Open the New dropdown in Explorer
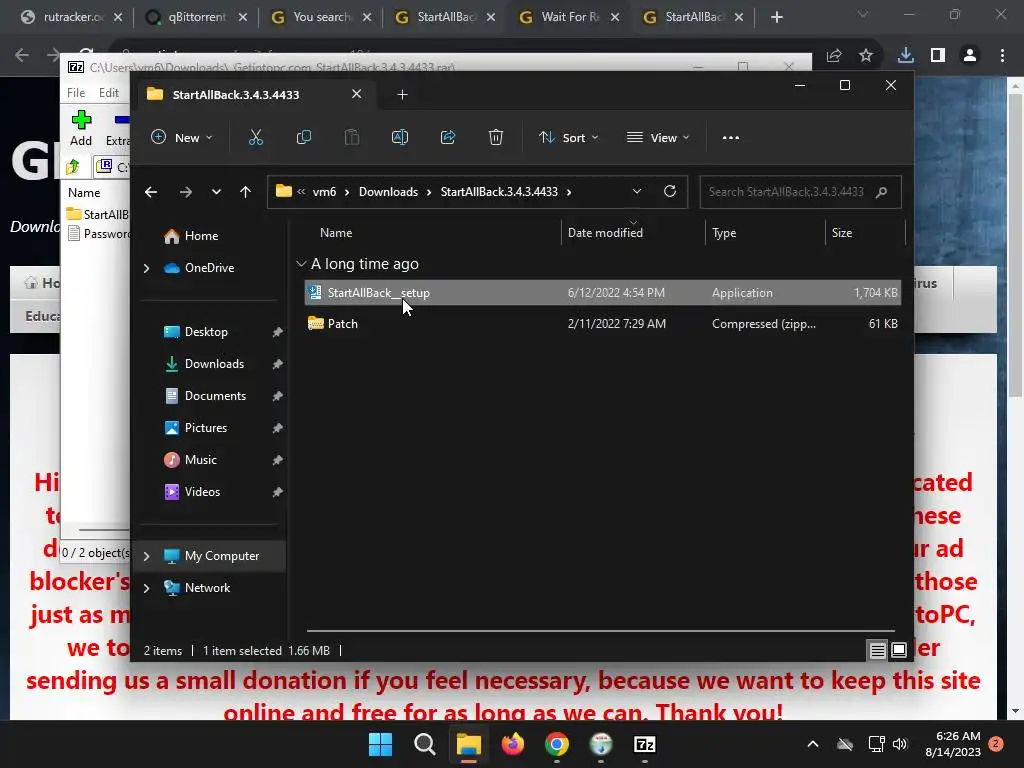 click(182, 137)
